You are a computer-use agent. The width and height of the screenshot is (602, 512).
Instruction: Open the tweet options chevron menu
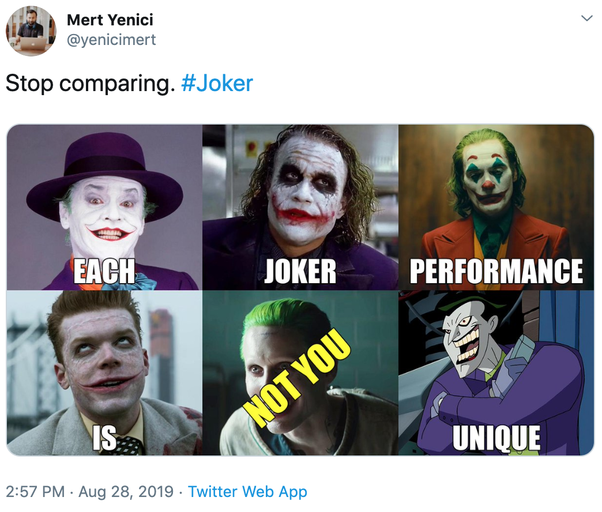click(585, 19)
